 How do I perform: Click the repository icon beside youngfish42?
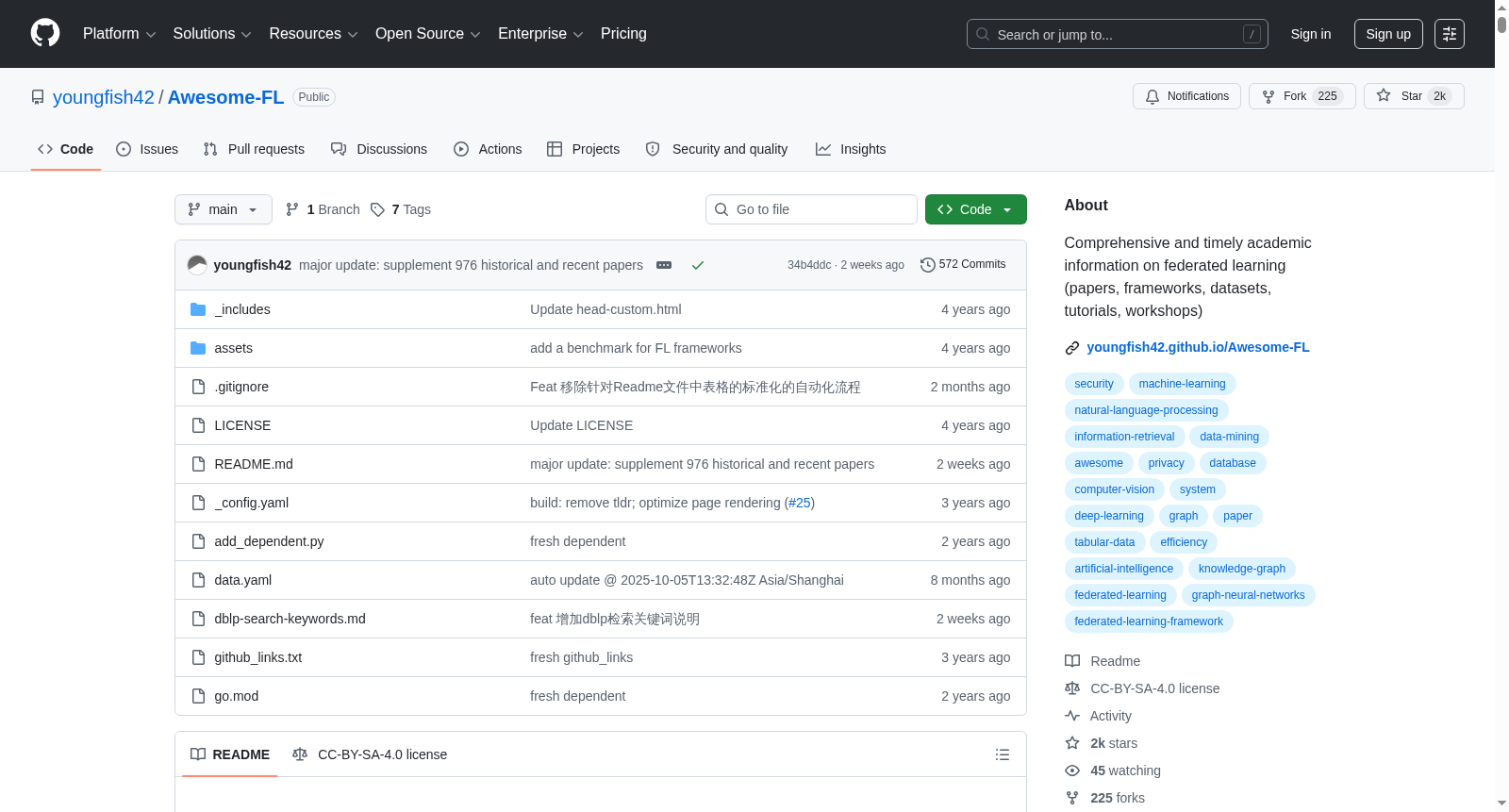(38, 97)
